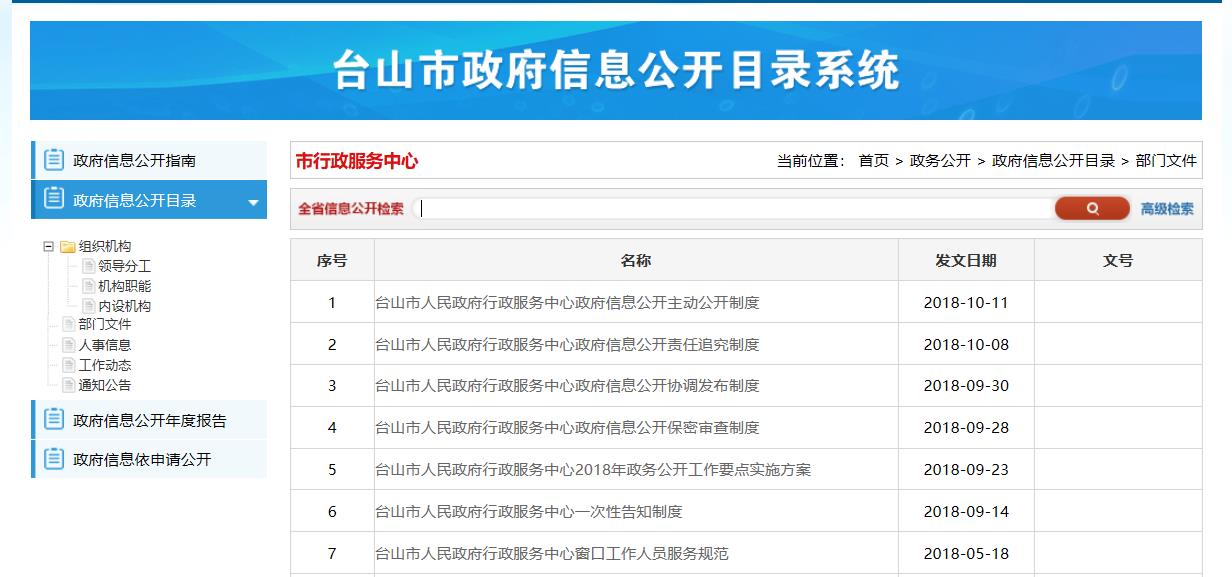Click date cell 2018-09-30
The width and height of the screenshot is (1232, 577).
click(x=966, y=385)
